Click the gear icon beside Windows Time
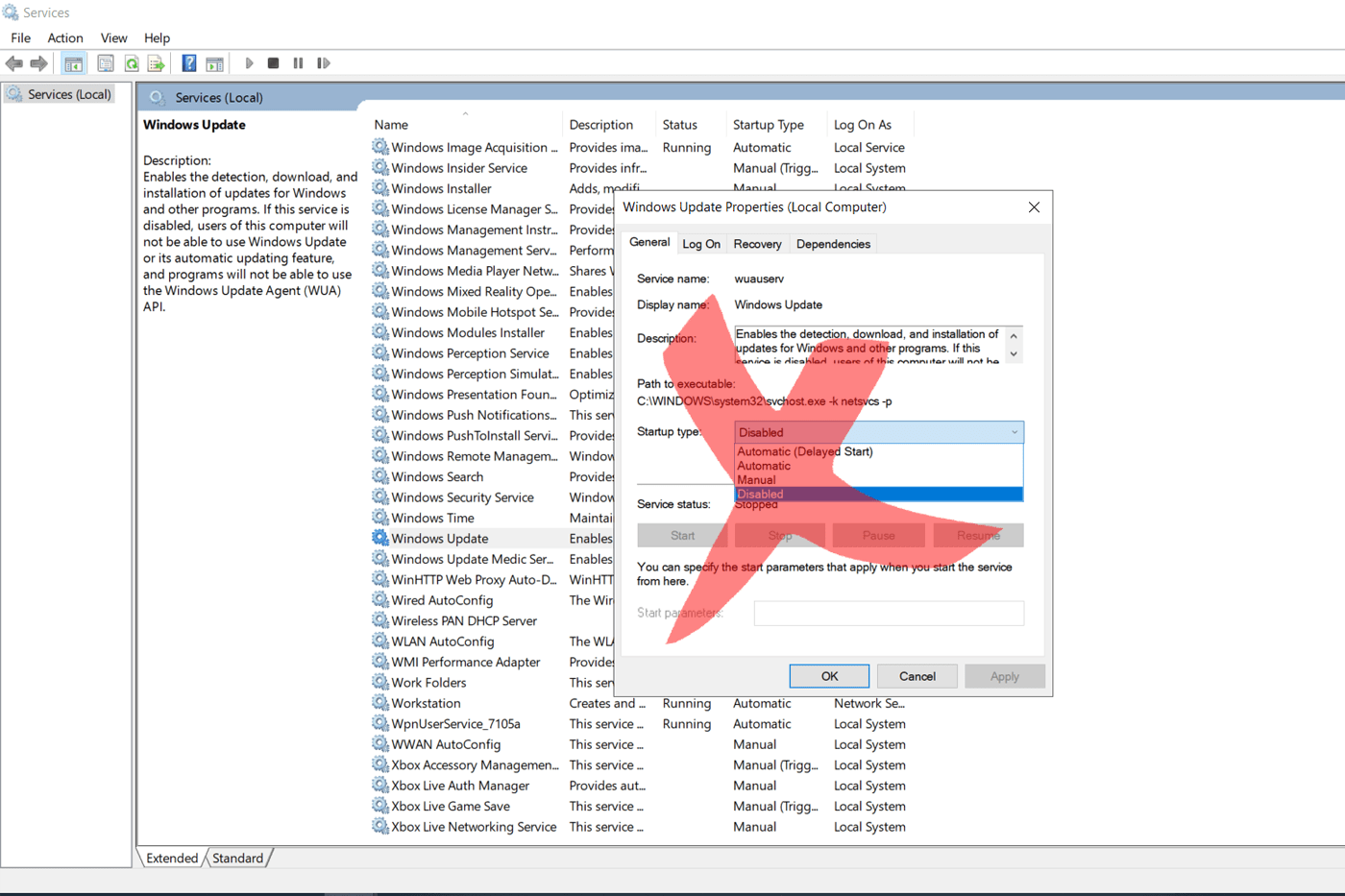Viewport: 1345px width, 896px height. coord(380,518)
